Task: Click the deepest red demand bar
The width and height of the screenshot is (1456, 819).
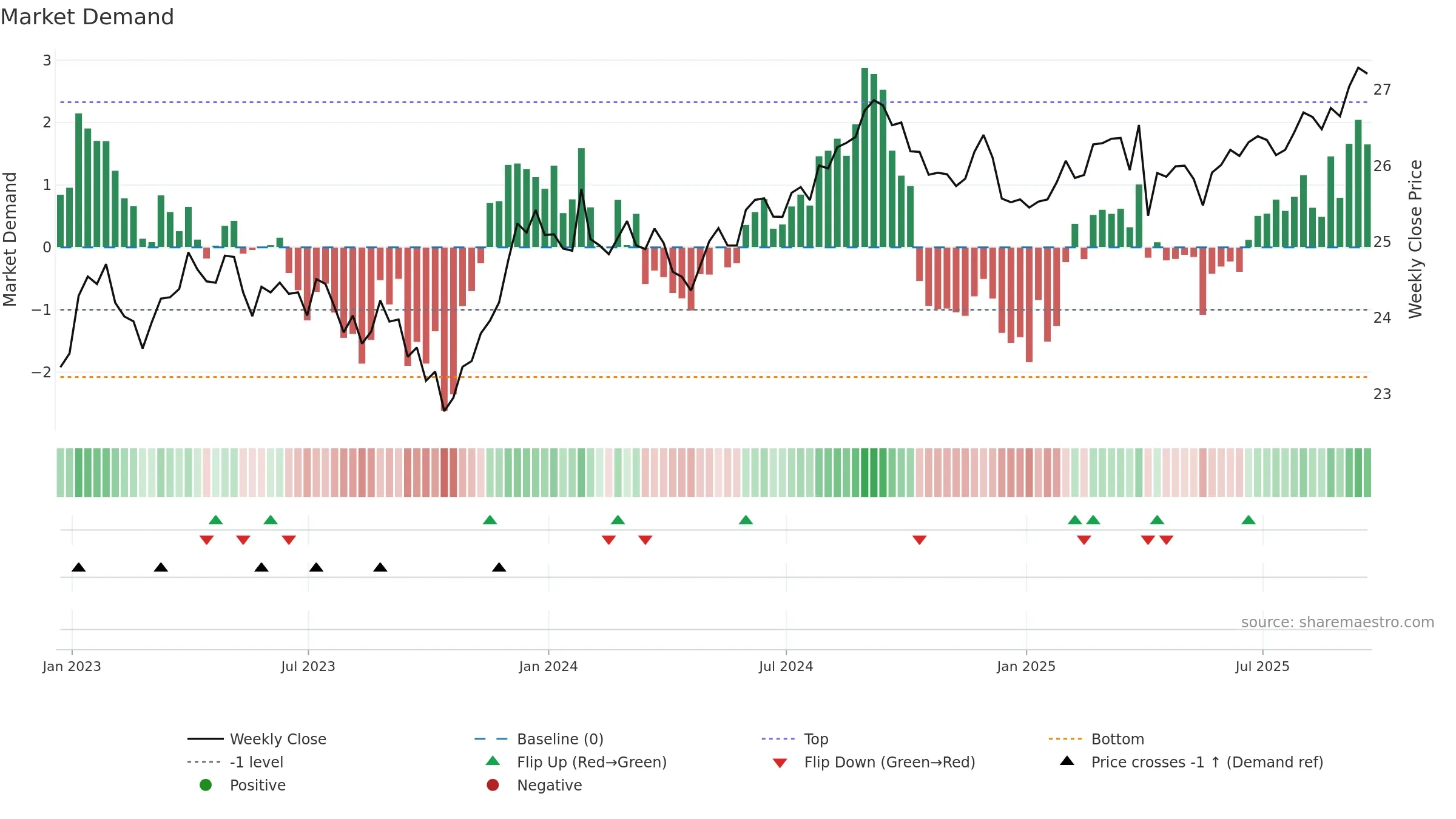Action: click(444, 329)
